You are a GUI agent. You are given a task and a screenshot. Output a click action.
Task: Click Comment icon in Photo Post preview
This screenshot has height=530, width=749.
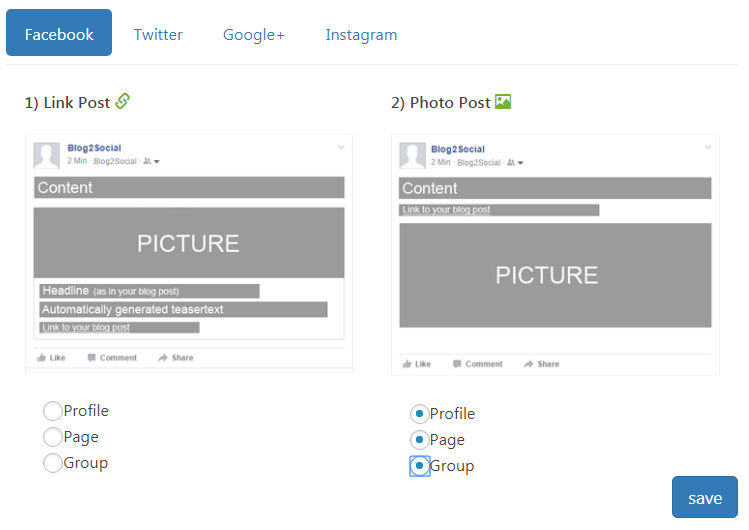tap(458, 364)
